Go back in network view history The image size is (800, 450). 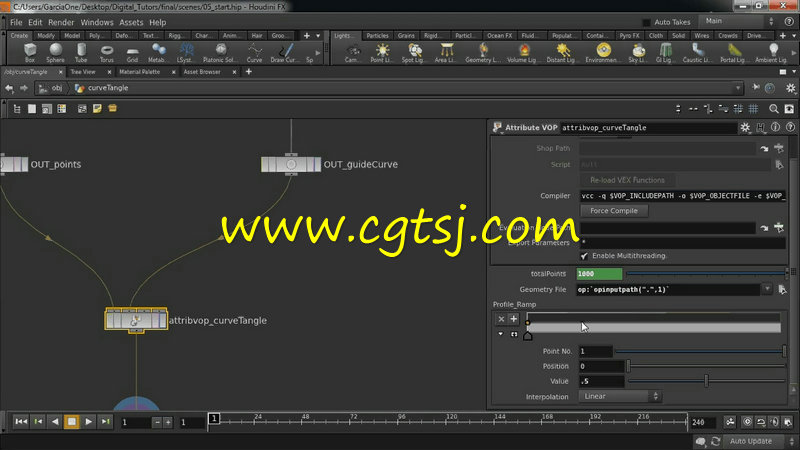pyautogui.click(x=9, y=88)
